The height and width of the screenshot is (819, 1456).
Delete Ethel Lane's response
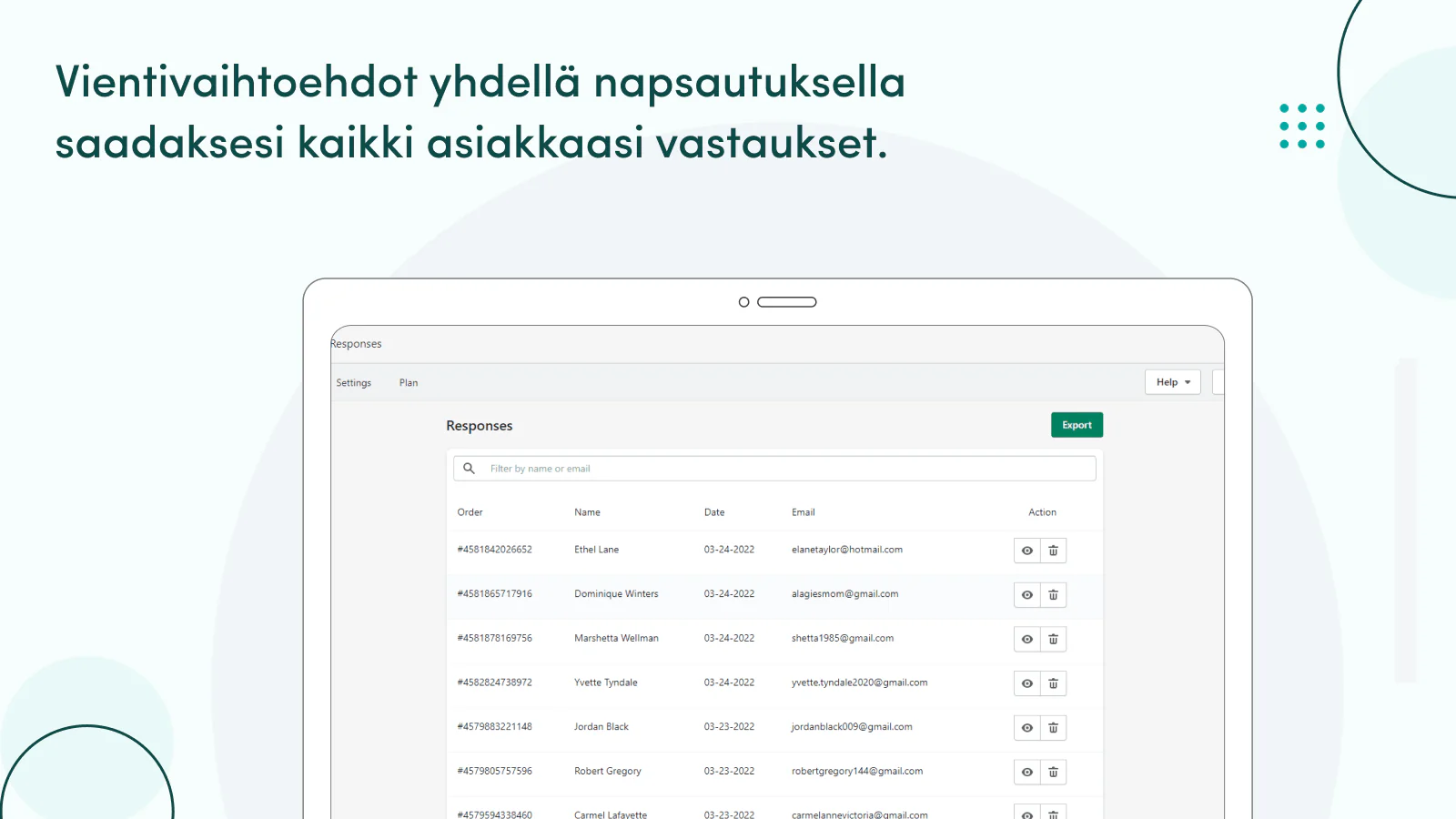pos(1053,551)
